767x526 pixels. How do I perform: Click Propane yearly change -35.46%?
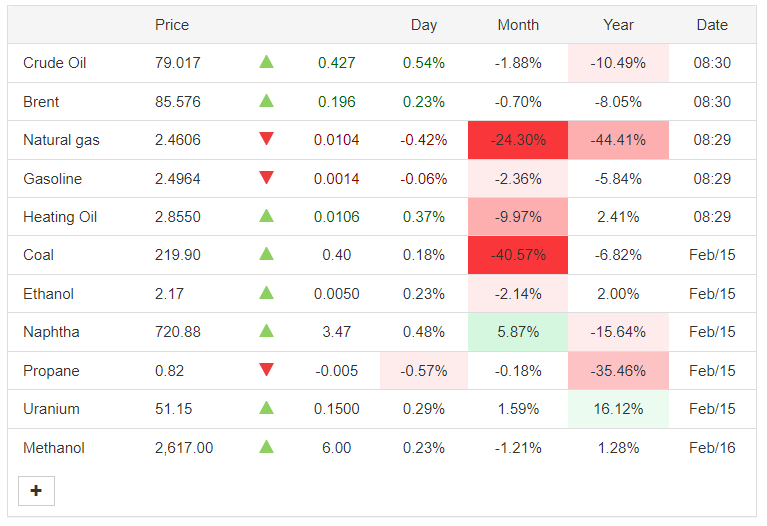point(618,371)
